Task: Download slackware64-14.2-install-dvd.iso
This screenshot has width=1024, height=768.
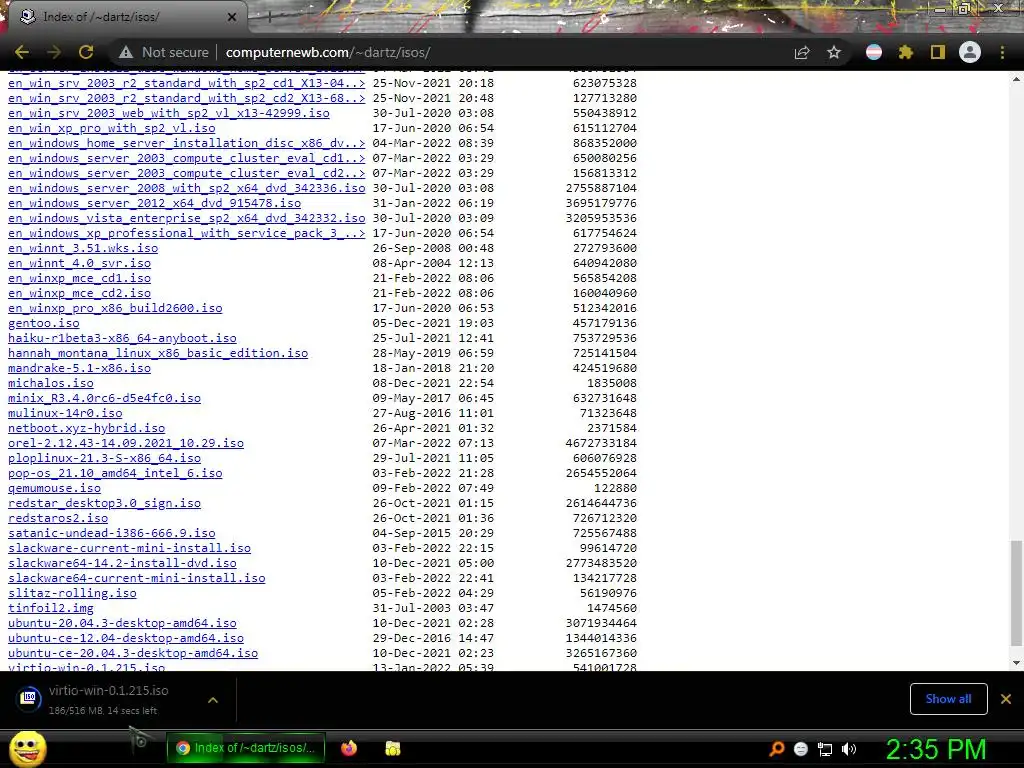Action: tap(122, 564)
